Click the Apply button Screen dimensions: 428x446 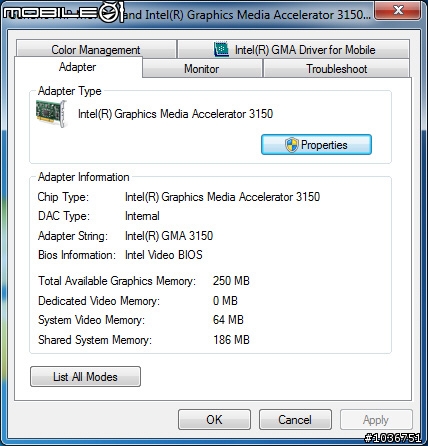click(376, 420)
